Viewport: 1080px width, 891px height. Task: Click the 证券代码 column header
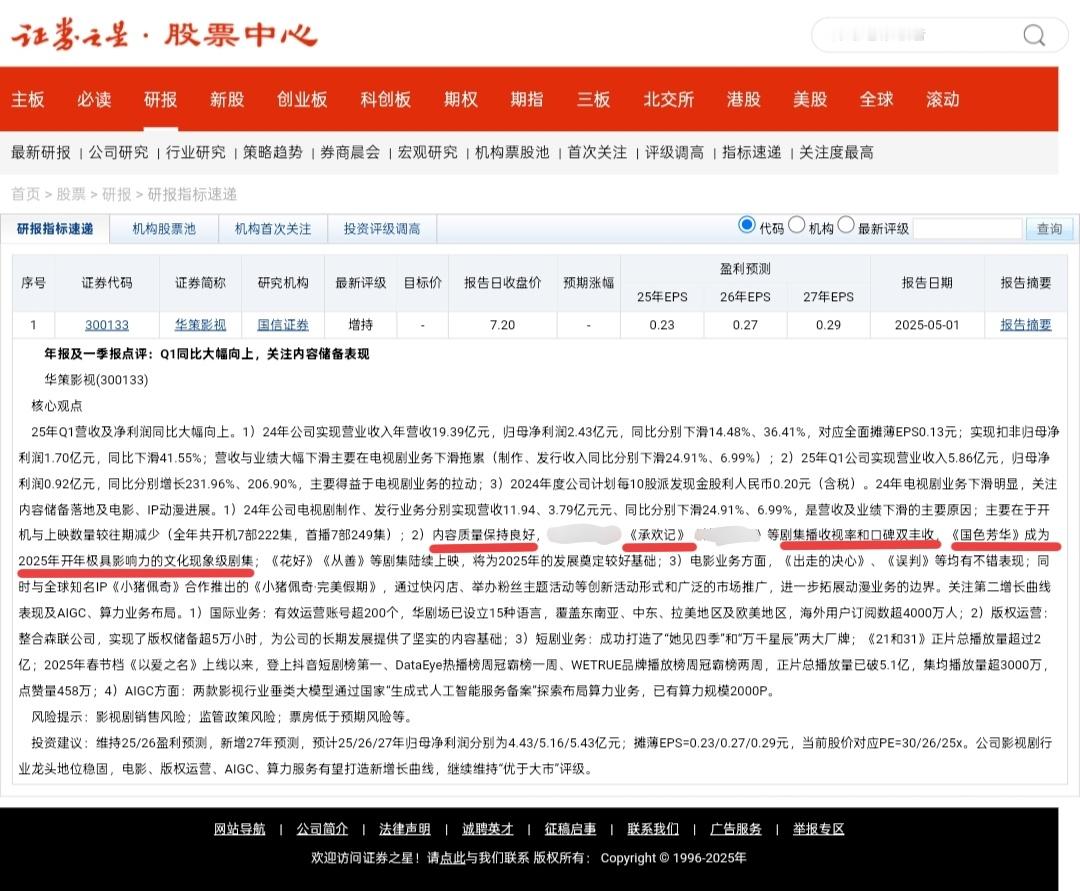point(107,283)
